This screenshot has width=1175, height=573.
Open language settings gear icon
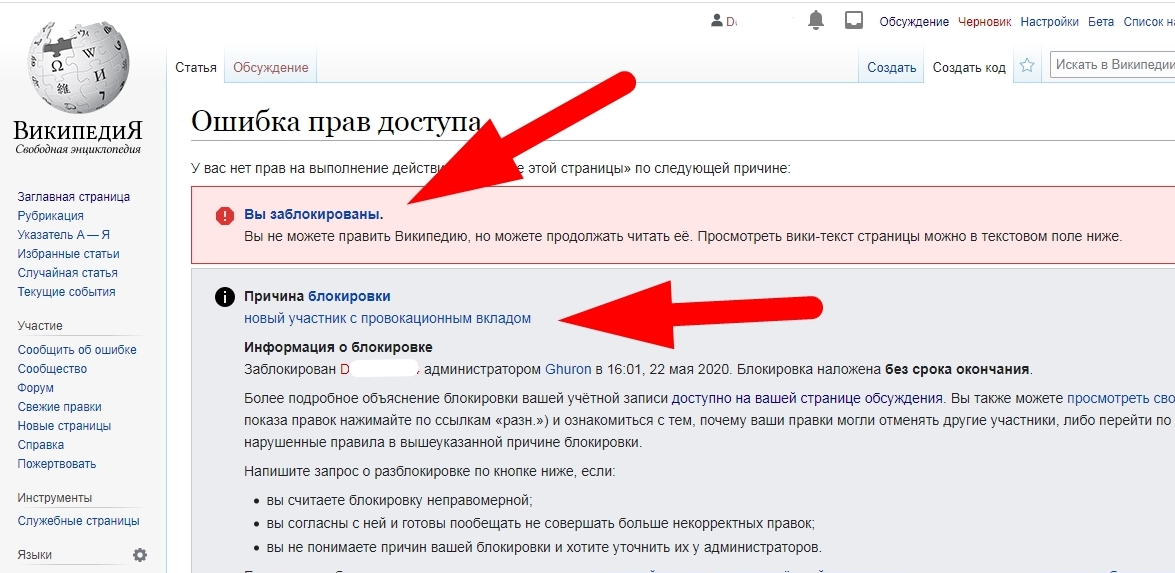[140, 555]
